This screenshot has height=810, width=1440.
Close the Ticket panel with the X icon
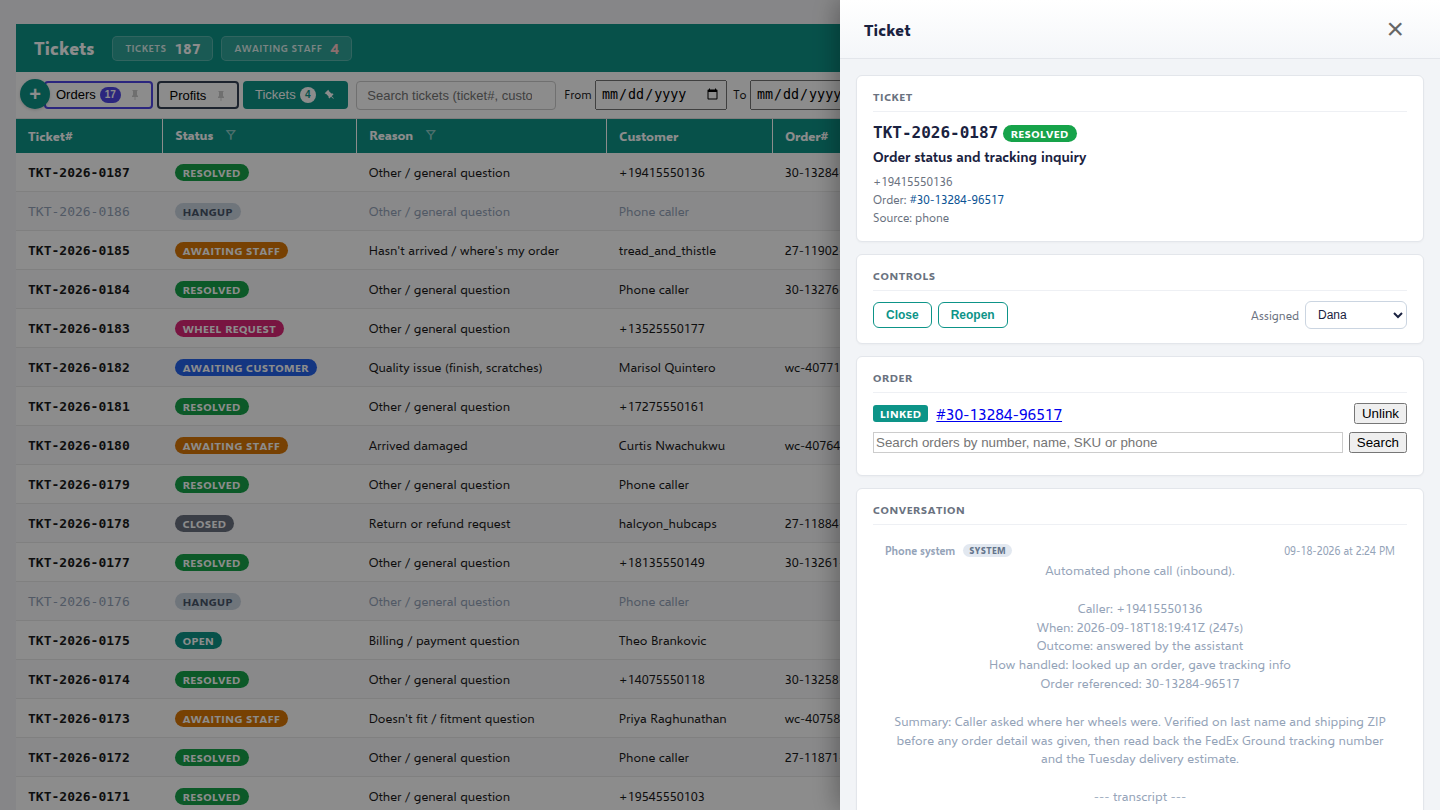click(1395, 29)
